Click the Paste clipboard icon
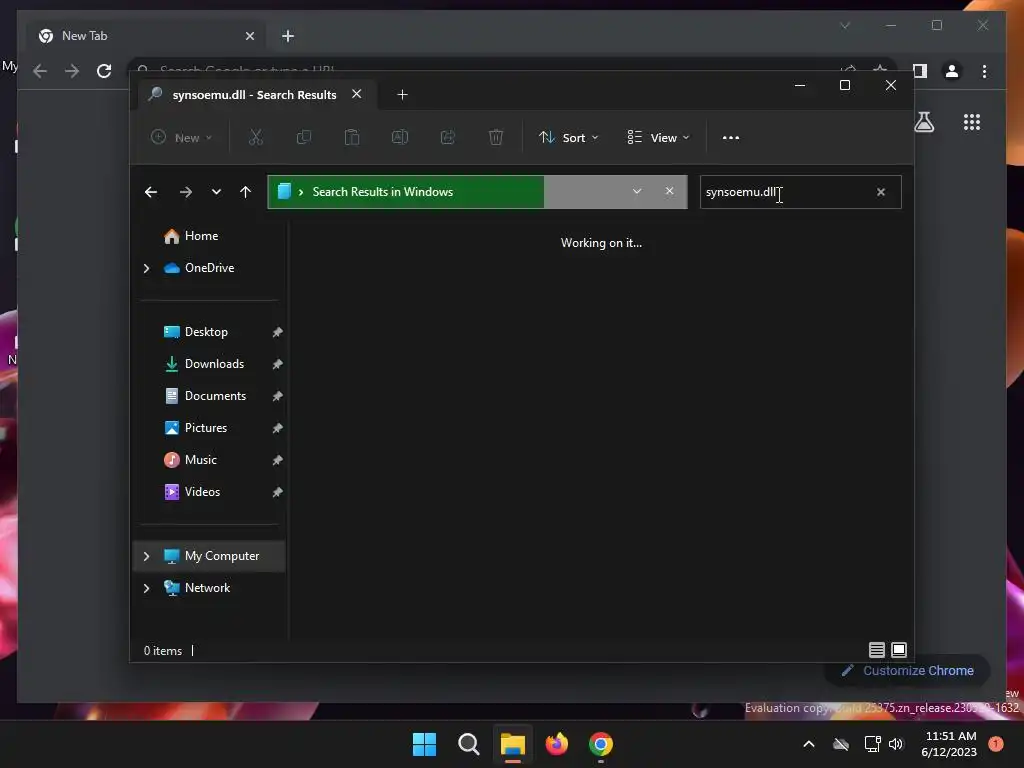Screen dimensions: 1024x768 tap(352, 137)
